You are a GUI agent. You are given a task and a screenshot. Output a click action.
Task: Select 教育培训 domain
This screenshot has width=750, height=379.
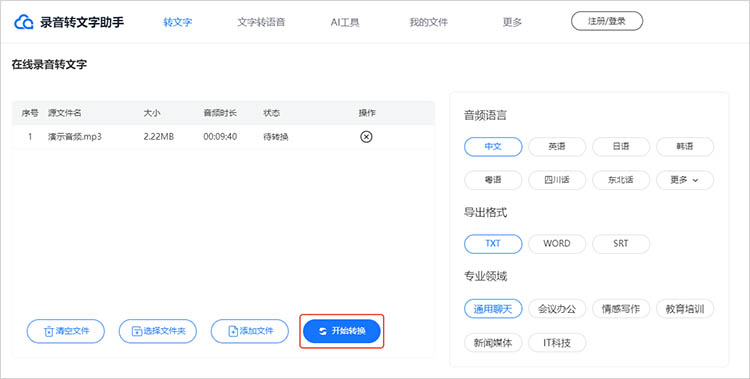(x=685, y=309)
